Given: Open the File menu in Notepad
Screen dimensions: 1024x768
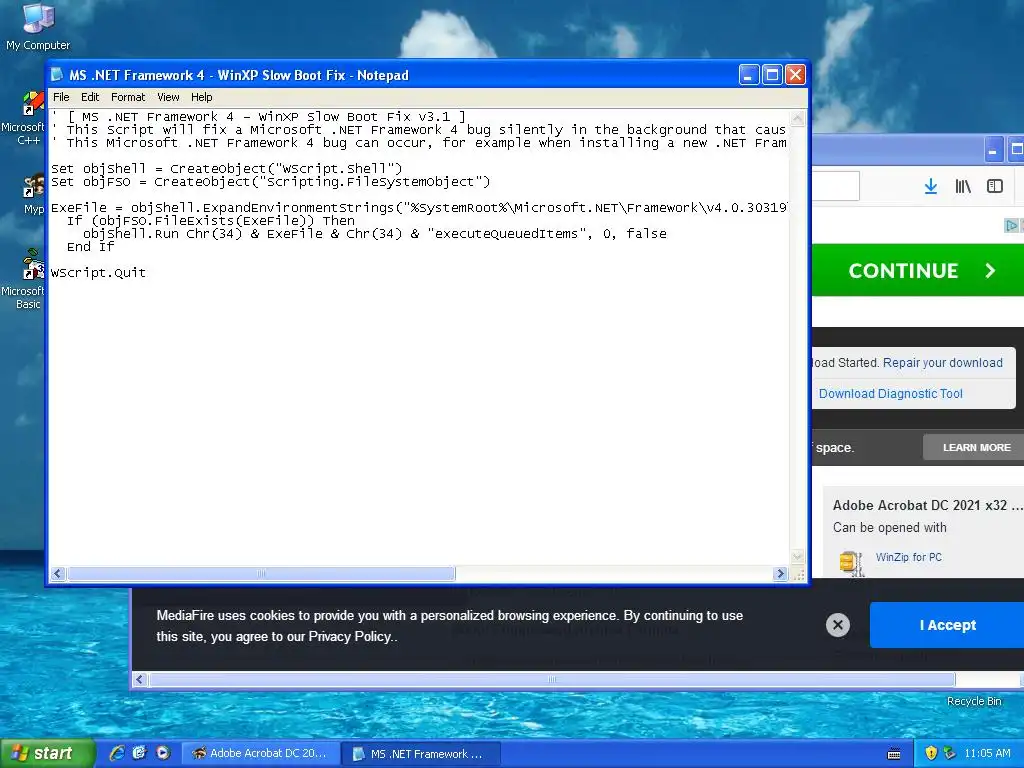Looking at the screenshot, I should 61,97.
